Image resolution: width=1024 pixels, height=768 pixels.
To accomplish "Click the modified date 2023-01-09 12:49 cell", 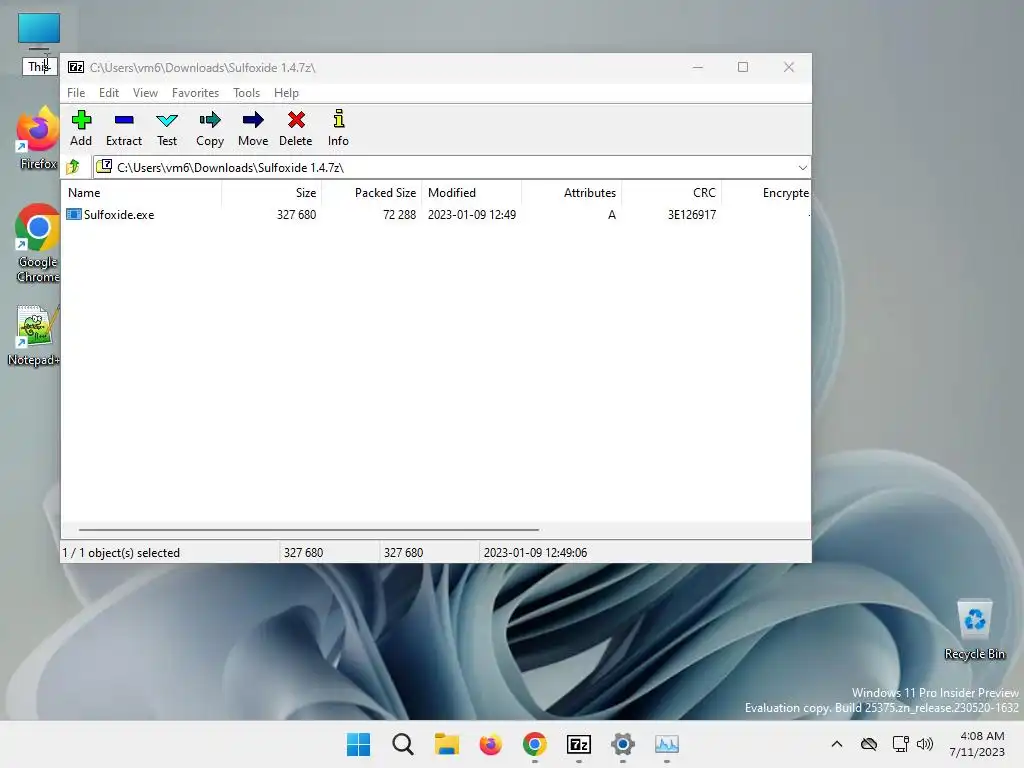I will (x=472, y=215).
